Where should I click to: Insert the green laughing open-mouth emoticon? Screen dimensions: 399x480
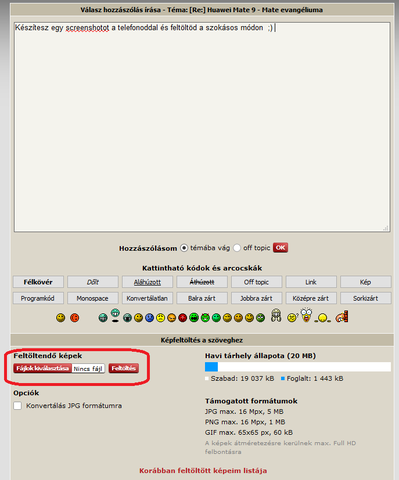pos(194,318)
